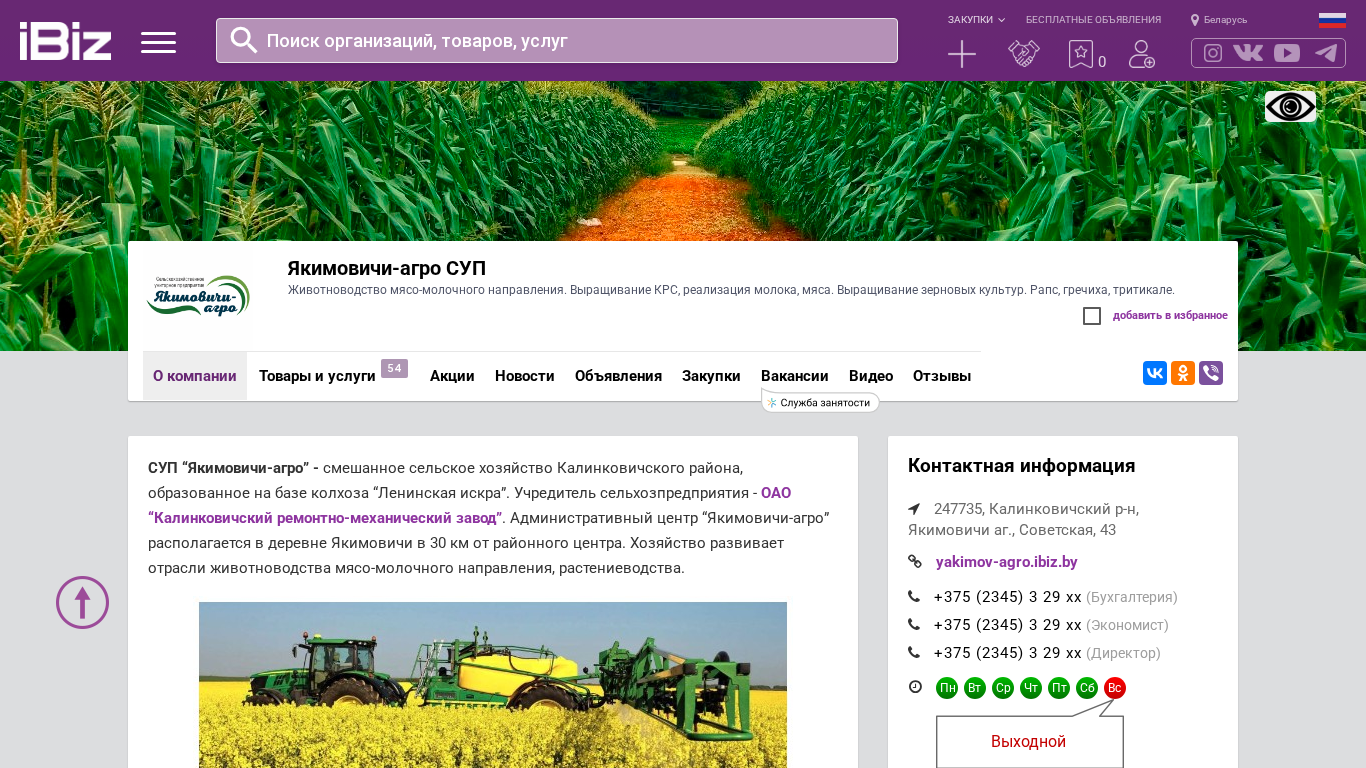Screen dimensions: 1366x768
Task: Select Tuesday Вт day circle
Action: (975, 688)
